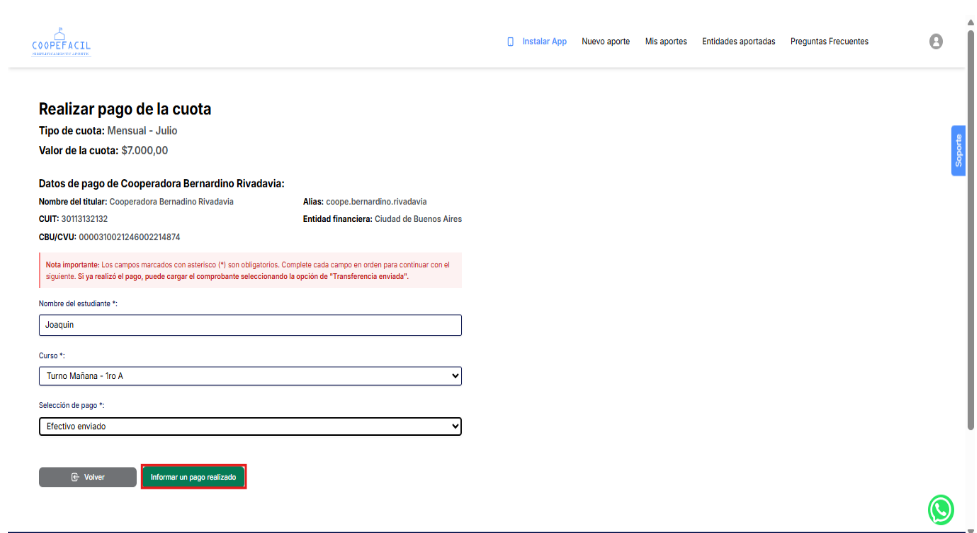Navigate to Entidades aportadas
The width and height of the screenshot is (977, 533).
[x=738, y=42]
